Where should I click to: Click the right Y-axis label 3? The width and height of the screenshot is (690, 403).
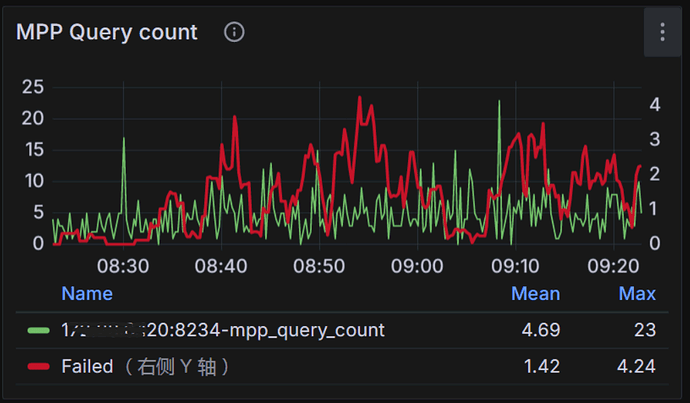pos(655,139)
